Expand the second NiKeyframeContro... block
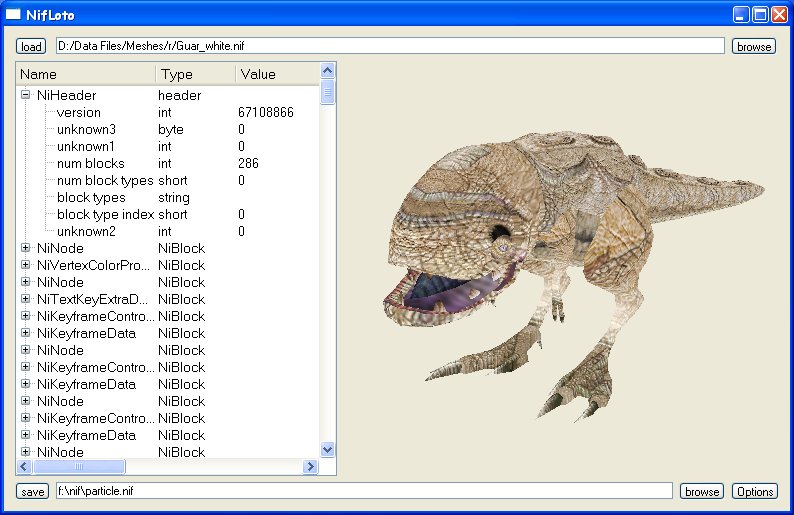Screen dimensions: 794x515 [x=25, y=367]
